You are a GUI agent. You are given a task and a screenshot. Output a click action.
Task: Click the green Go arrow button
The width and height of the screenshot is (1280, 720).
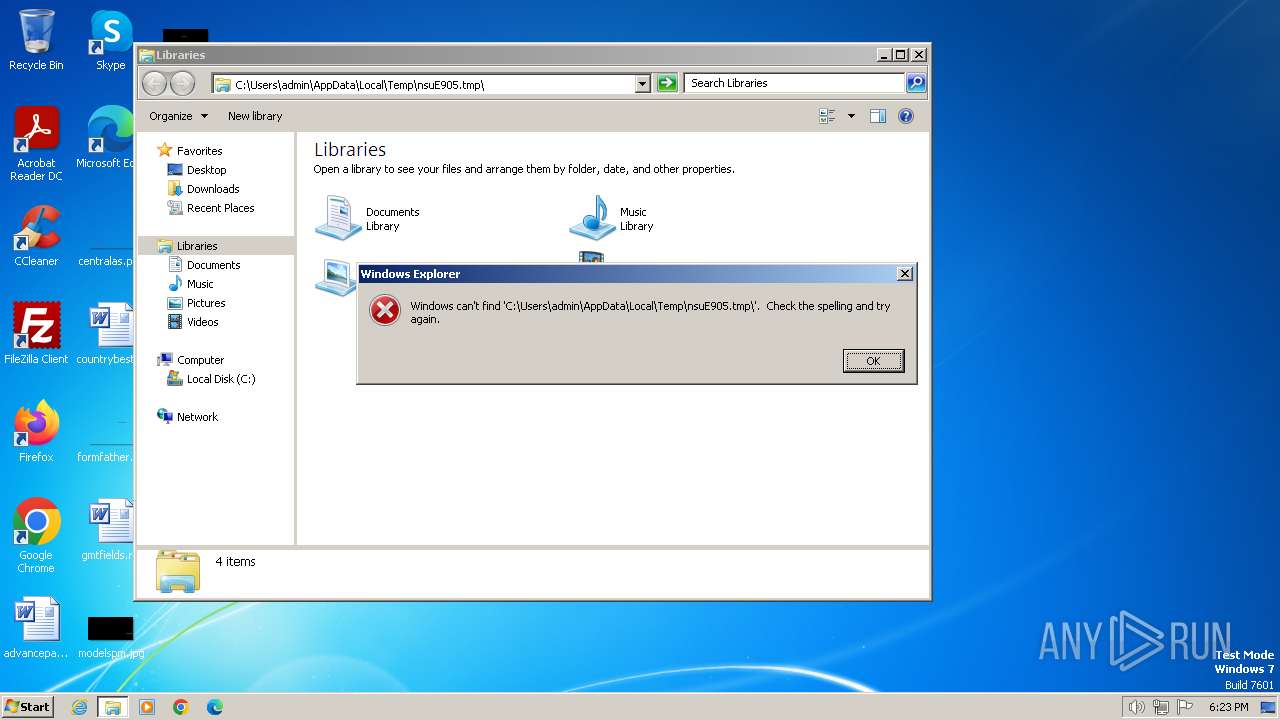[x=667, y=84]
